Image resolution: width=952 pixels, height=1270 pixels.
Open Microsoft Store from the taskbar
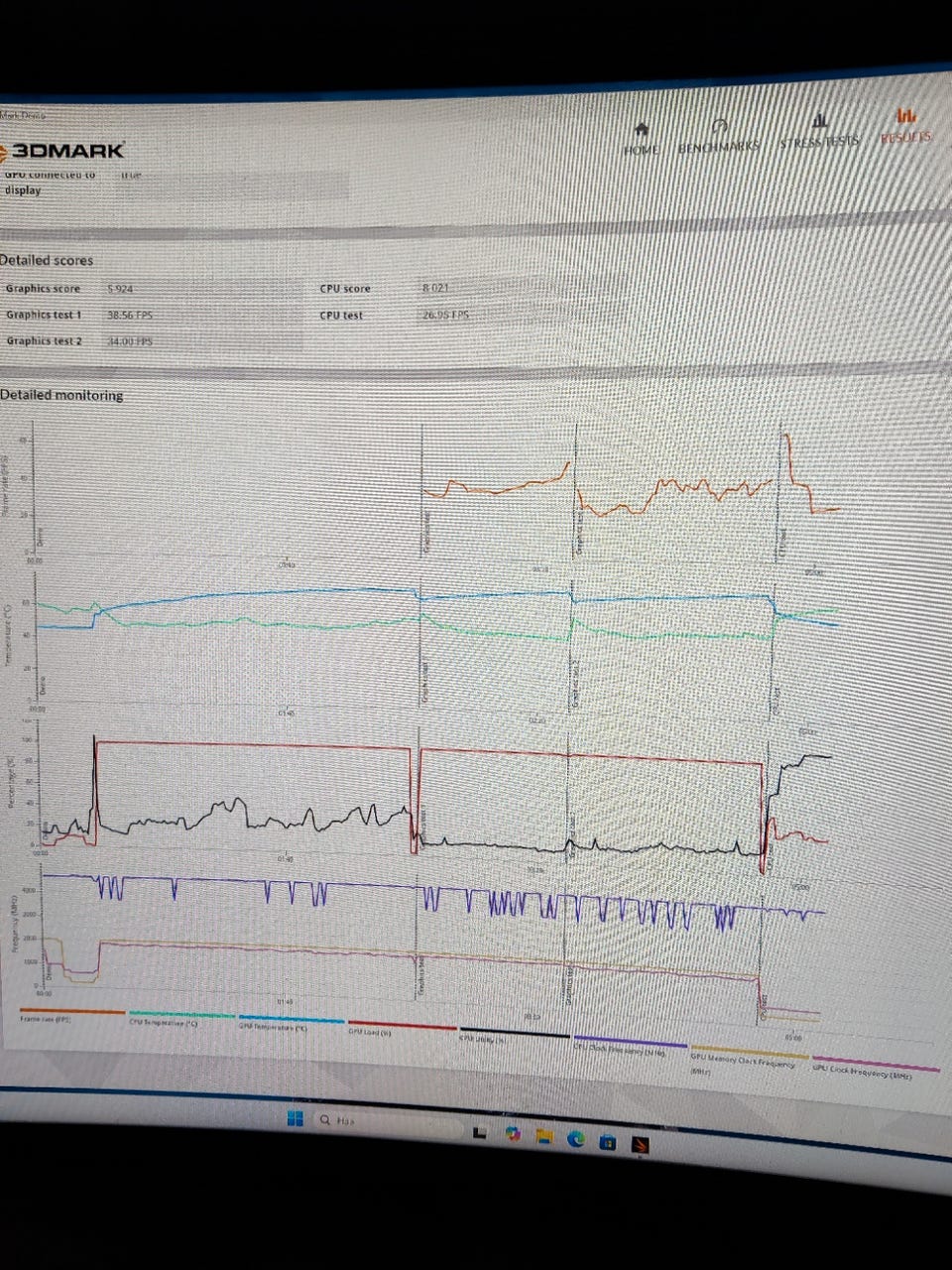tap(609, 1142)
